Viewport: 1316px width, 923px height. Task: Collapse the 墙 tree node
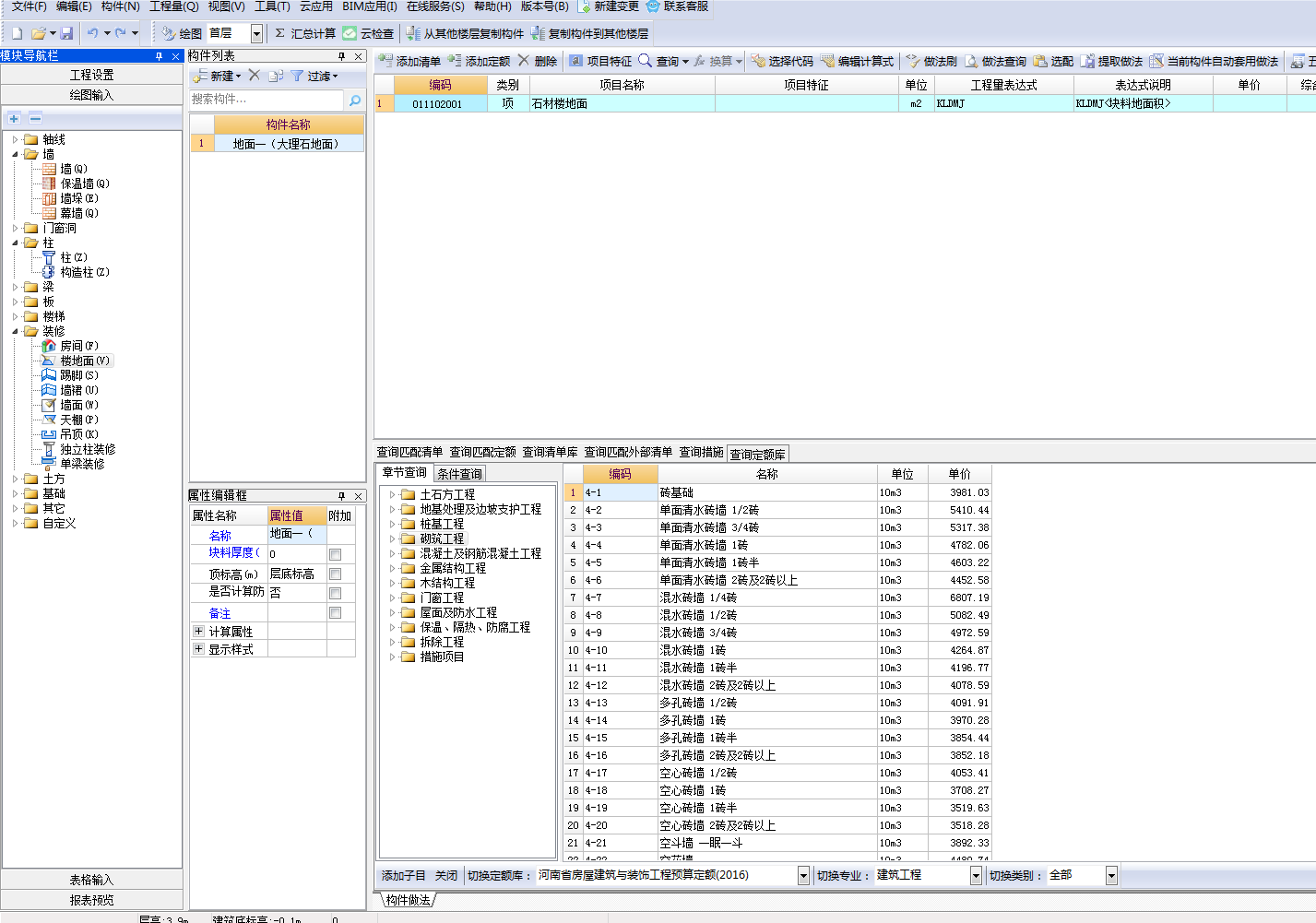15,154
